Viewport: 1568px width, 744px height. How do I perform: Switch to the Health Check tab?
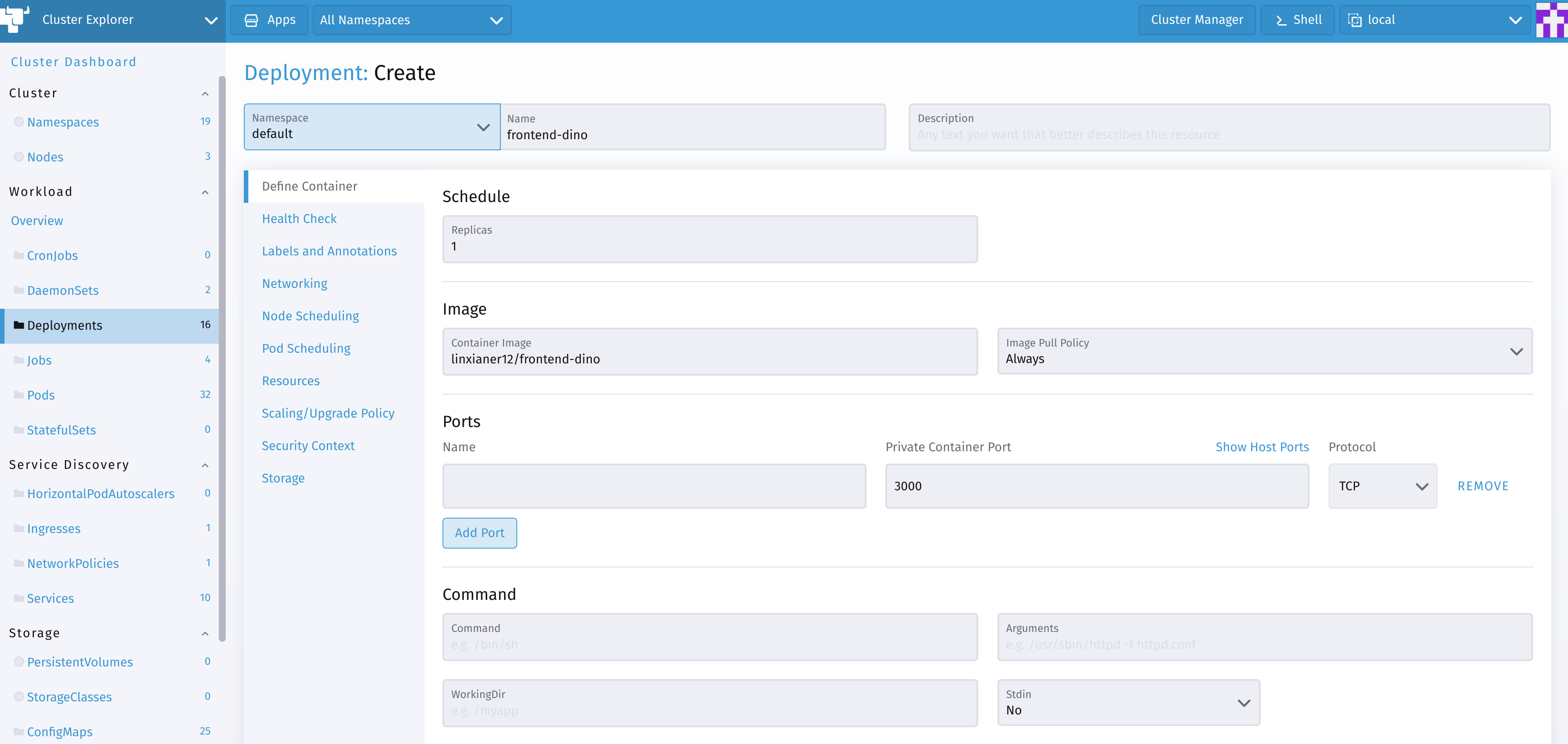tap(299, 218)
